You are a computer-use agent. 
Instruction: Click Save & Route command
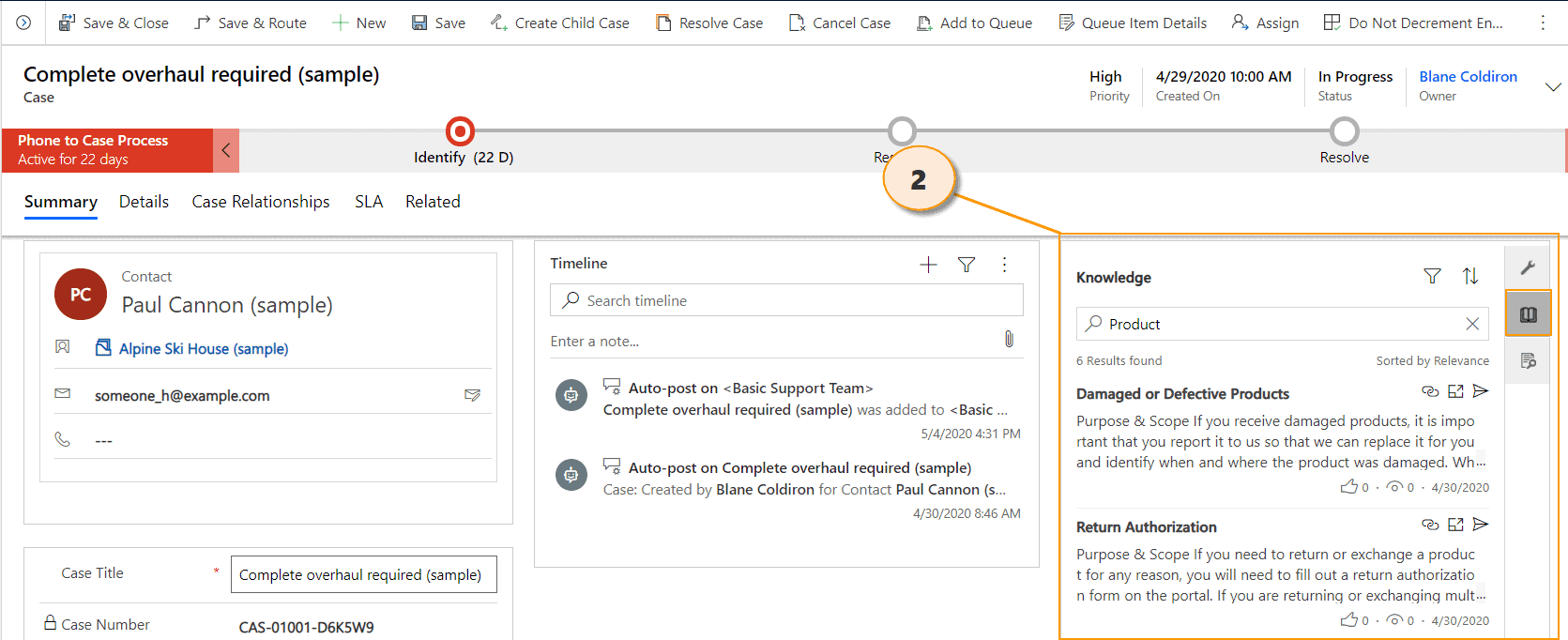(251, 23)
